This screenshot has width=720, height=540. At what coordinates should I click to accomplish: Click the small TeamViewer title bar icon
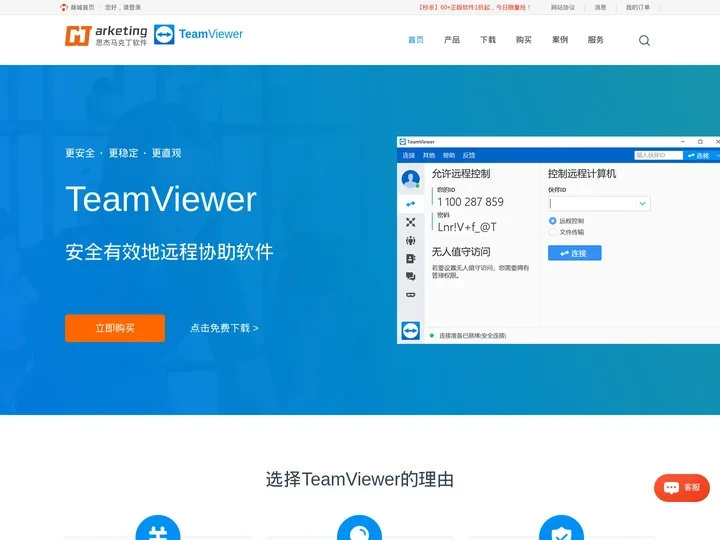pos(403,142)
